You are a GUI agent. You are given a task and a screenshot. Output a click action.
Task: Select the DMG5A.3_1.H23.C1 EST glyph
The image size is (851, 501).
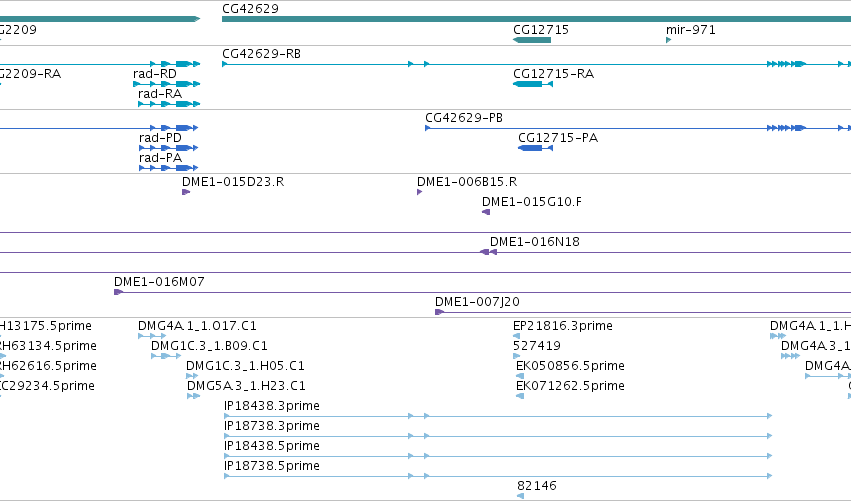[x=194, y=396]
